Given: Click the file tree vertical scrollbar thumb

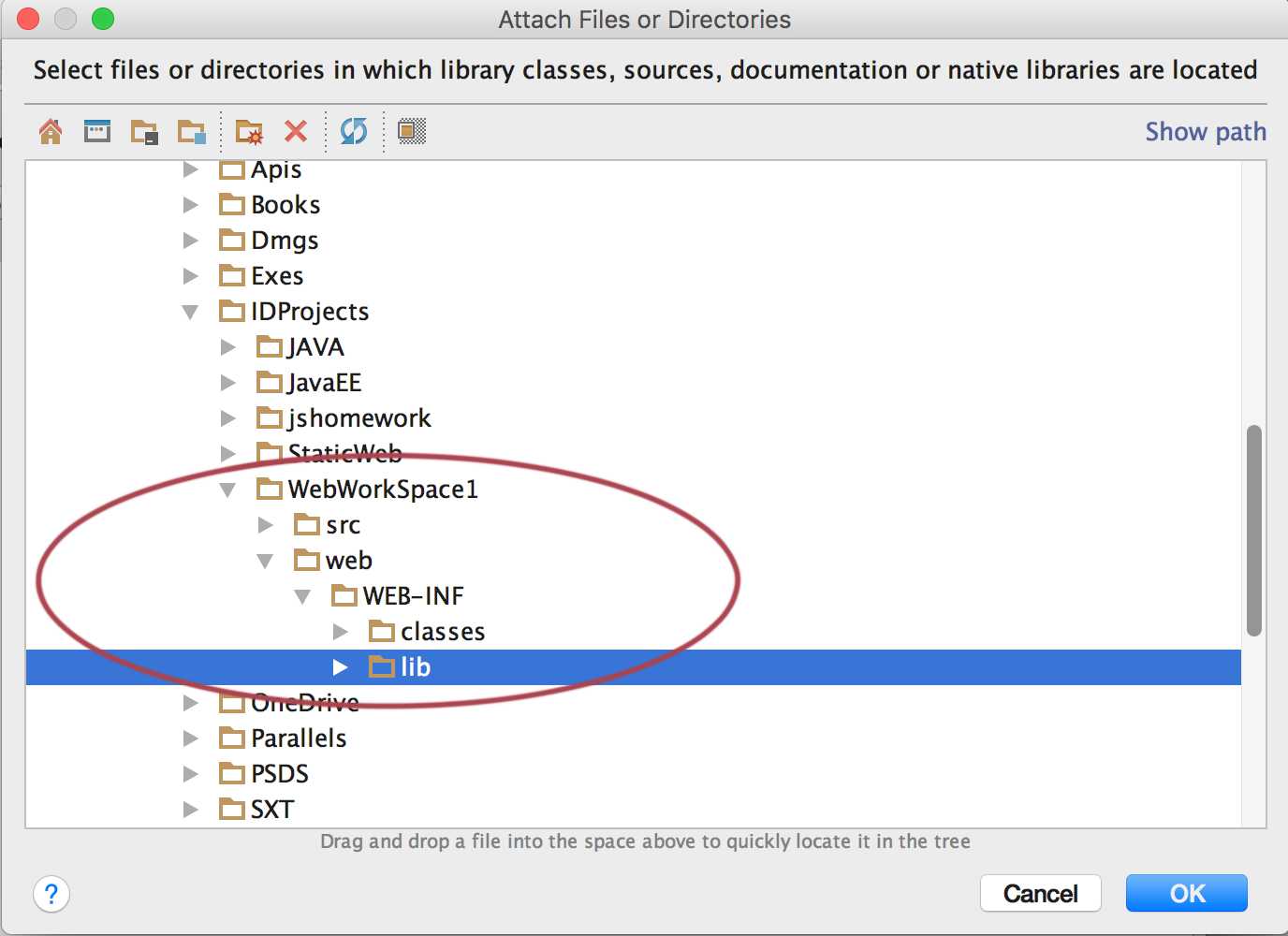Looking at the screenshot, I should point(1254,531).
